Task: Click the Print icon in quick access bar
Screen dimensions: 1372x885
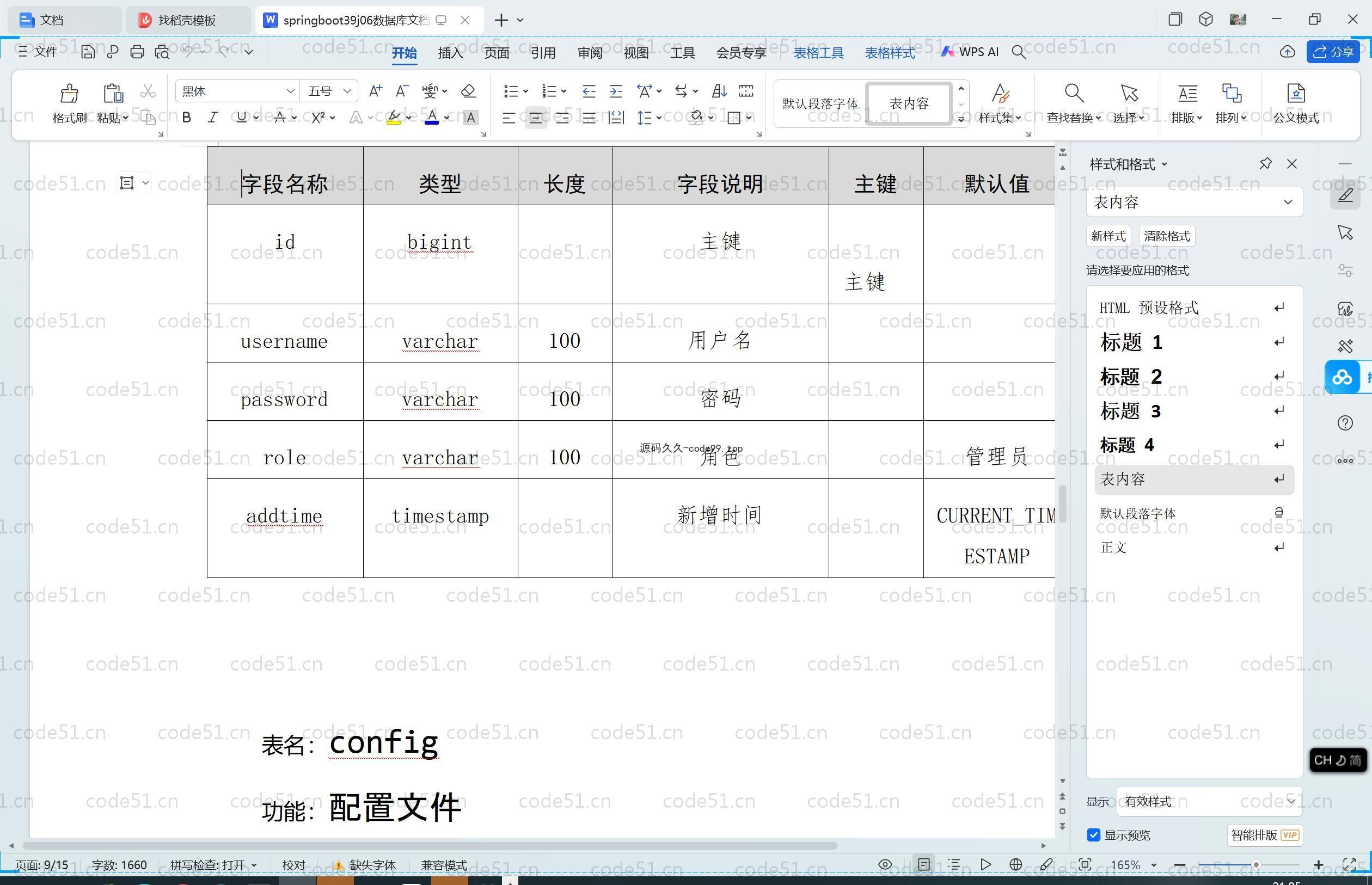Action: point(137,52)
